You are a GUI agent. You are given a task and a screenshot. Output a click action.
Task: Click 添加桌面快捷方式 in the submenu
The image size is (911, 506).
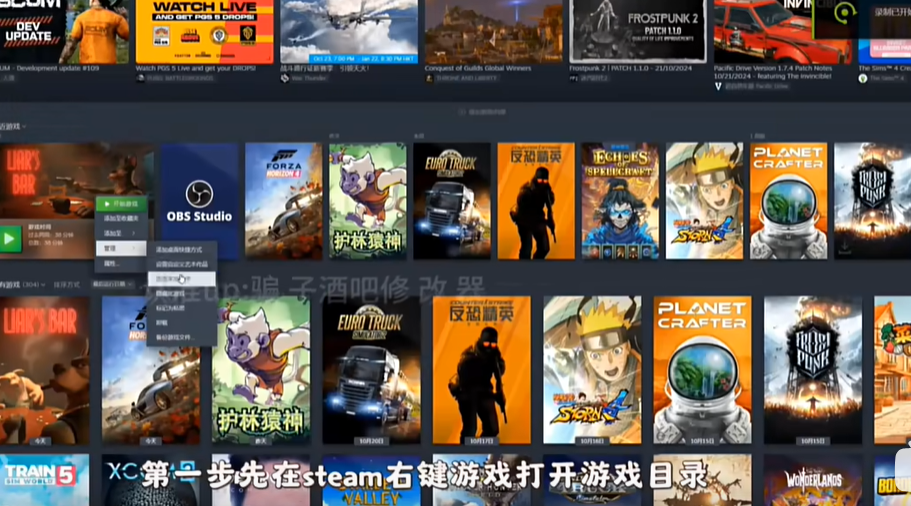(180, 249)
